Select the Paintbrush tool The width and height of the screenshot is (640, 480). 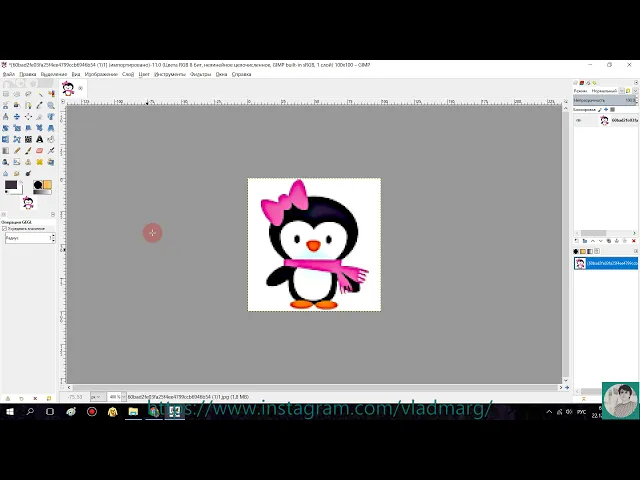click(28, 151)
